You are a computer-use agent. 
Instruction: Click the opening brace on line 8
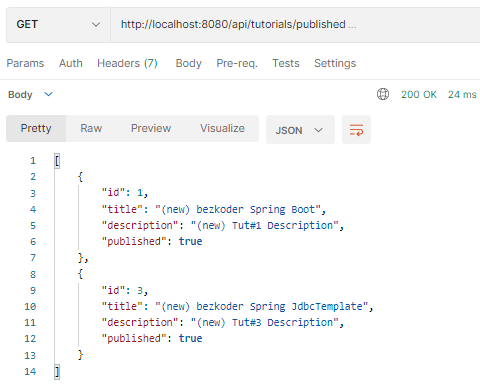tap(80, 274)
